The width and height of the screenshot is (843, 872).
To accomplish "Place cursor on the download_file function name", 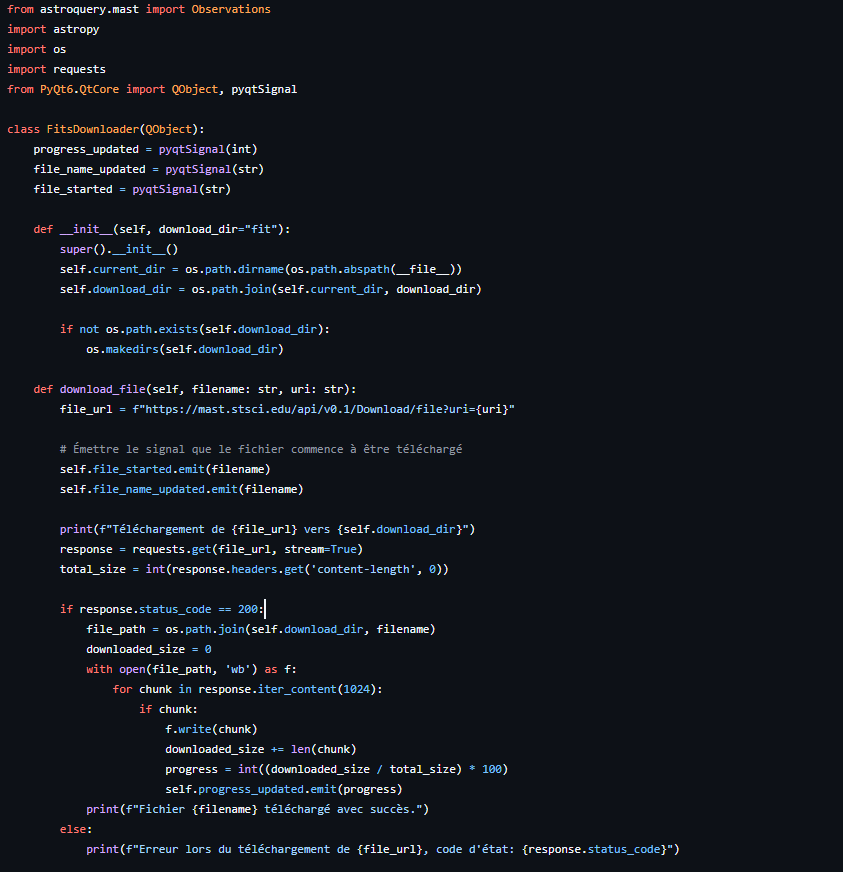I will pyautogui.click(x=101, y=388).
